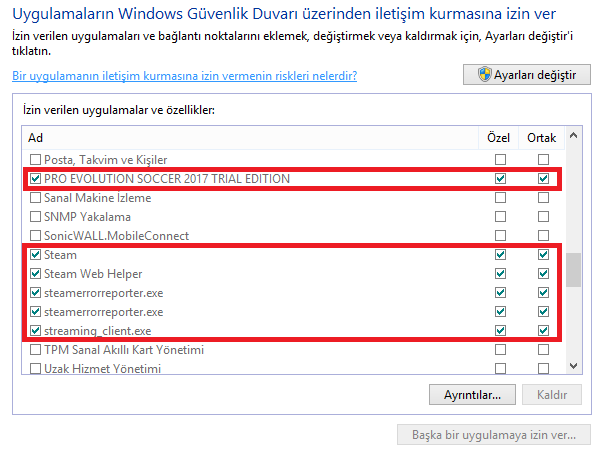Toggle Posta, Takvim ve Kişiler checkbox
The height and width of the screenshot is (459, 606).
pos(35,160)
